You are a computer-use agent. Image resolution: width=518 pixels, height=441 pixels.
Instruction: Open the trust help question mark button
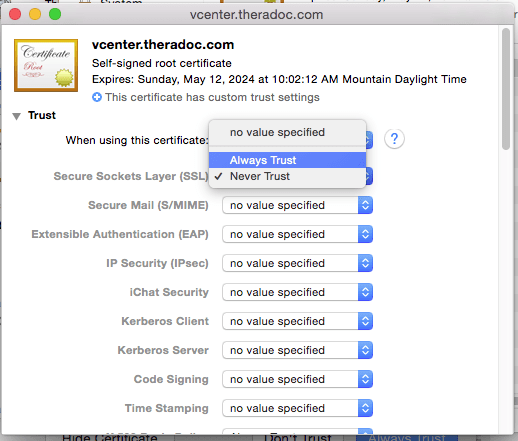(x=394, y=138)
